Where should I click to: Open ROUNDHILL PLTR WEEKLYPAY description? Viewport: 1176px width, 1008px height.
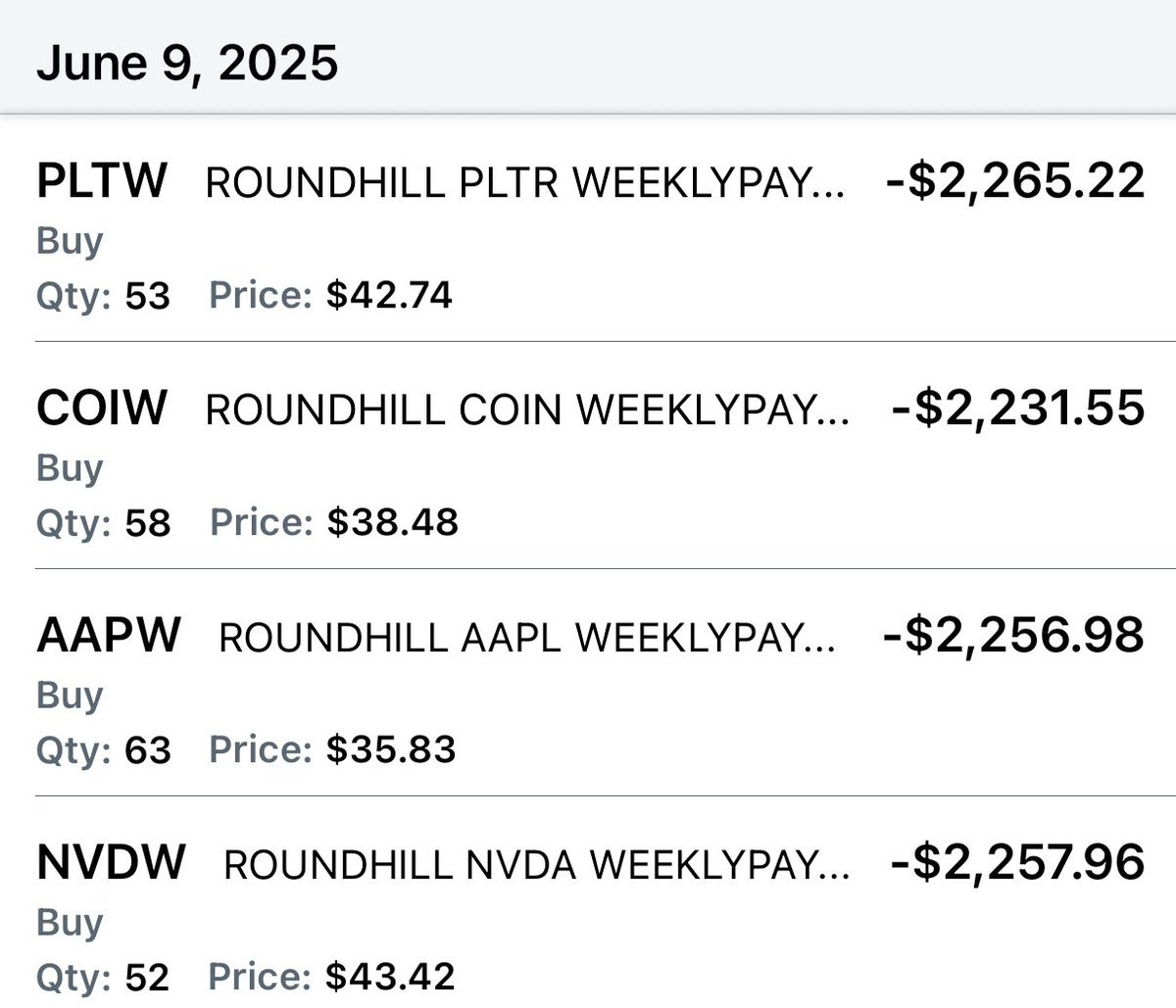pyautogui.click(x=524, y=183)
